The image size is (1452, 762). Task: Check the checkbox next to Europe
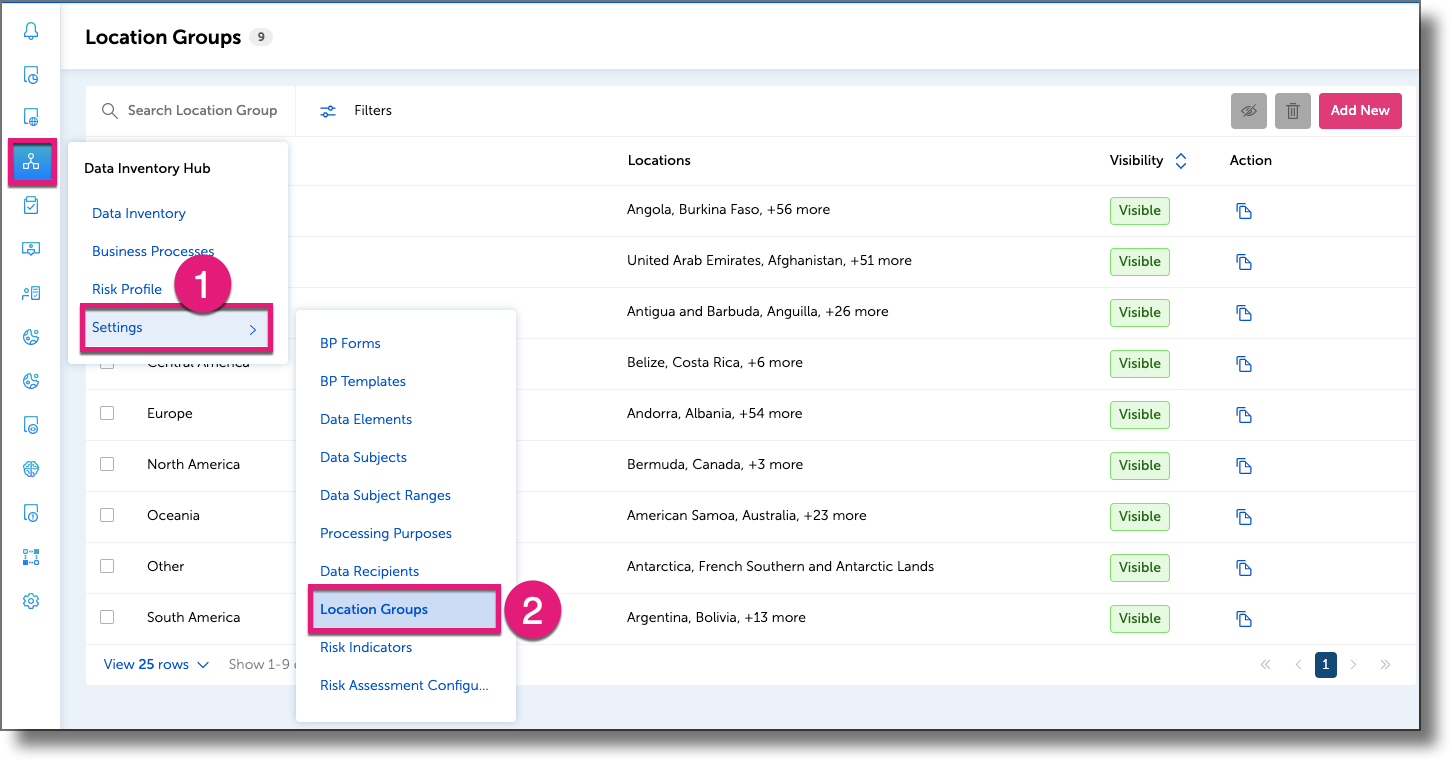pos(107,413)
